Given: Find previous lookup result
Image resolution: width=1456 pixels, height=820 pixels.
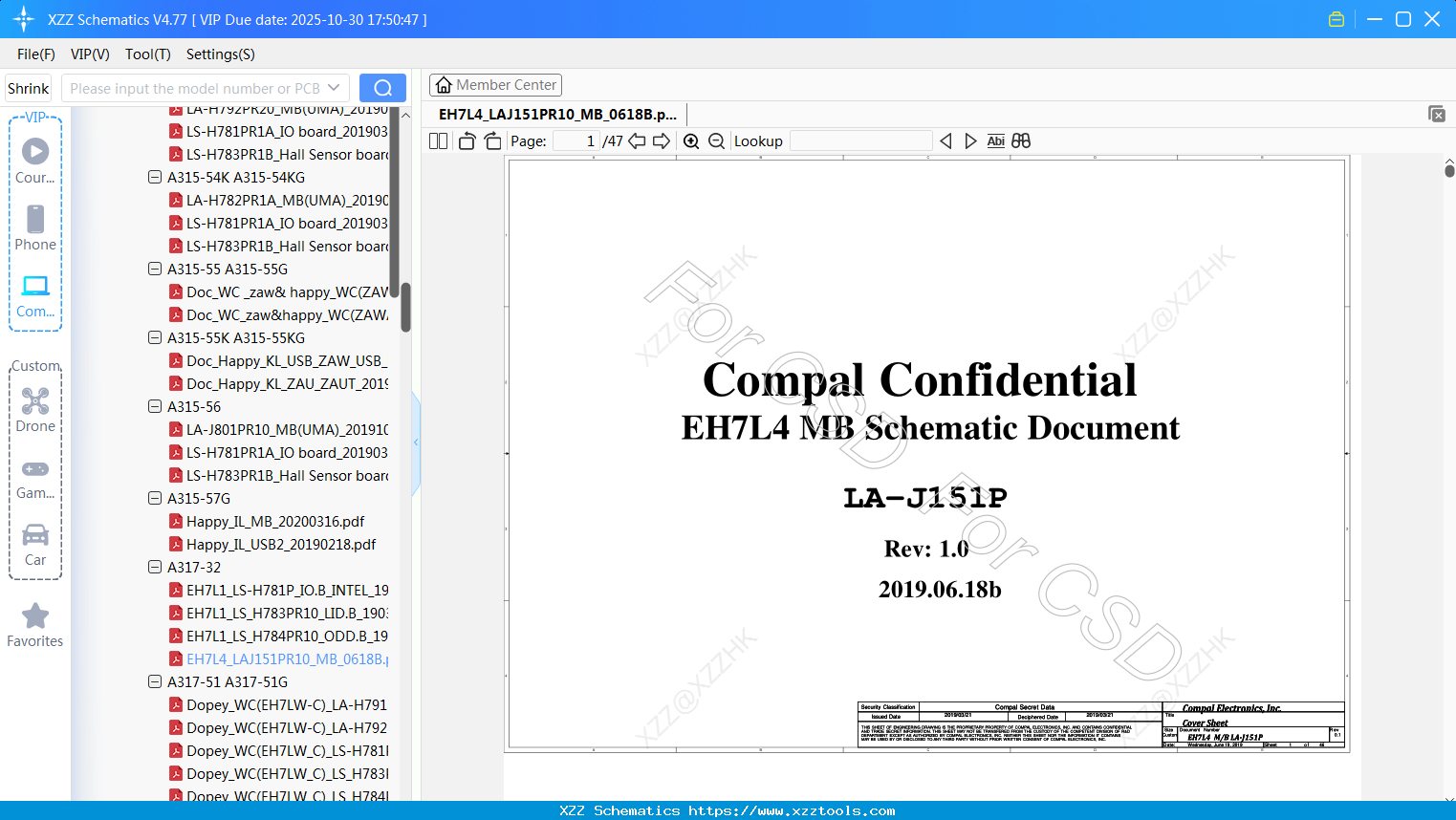Looking at the screenshot, I should click(x=945, y=141).
